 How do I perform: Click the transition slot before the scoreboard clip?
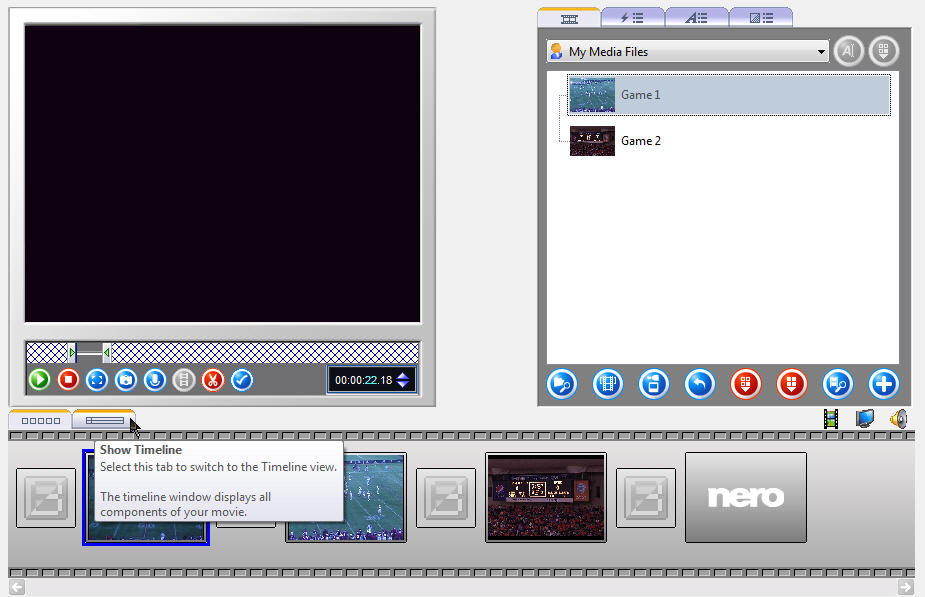446,498
